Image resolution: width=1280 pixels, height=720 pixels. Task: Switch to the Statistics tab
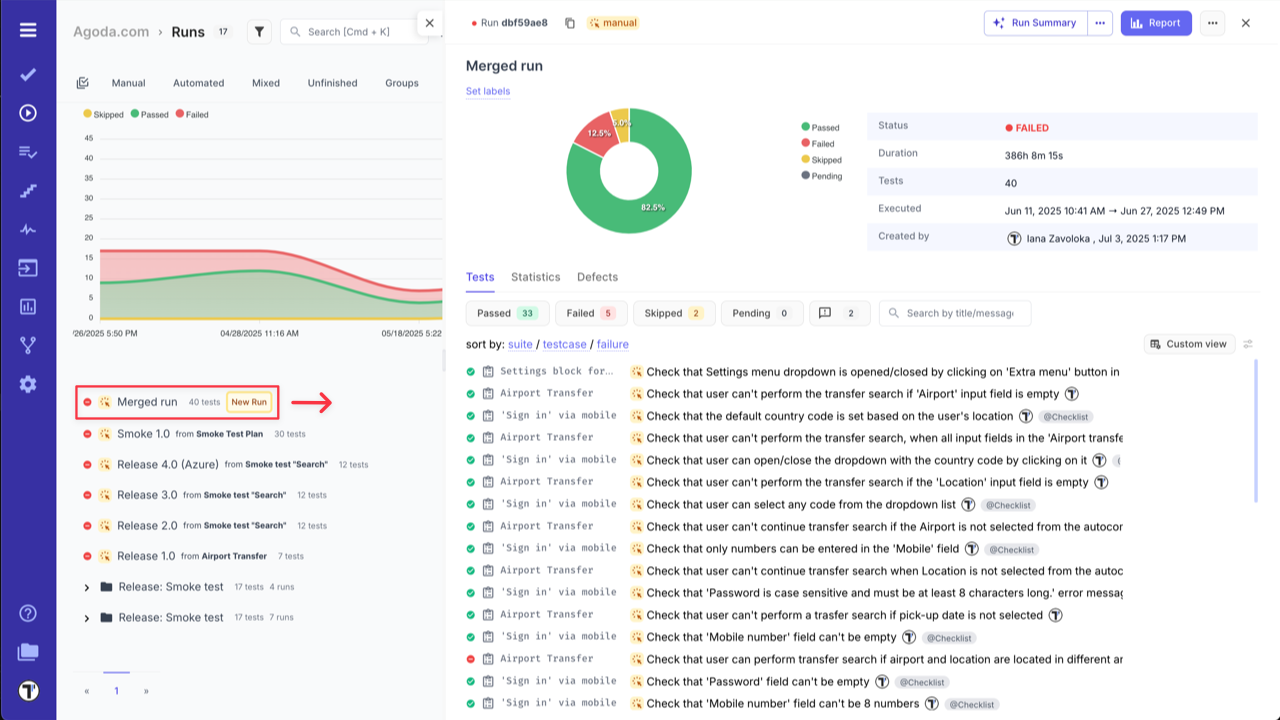(x=536, y=277)
